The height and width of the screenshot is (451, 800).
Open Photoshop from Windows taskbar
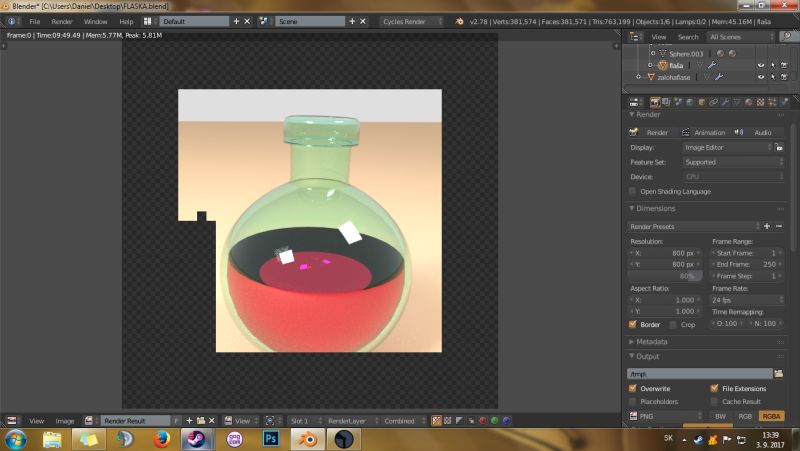pos(271,439)
